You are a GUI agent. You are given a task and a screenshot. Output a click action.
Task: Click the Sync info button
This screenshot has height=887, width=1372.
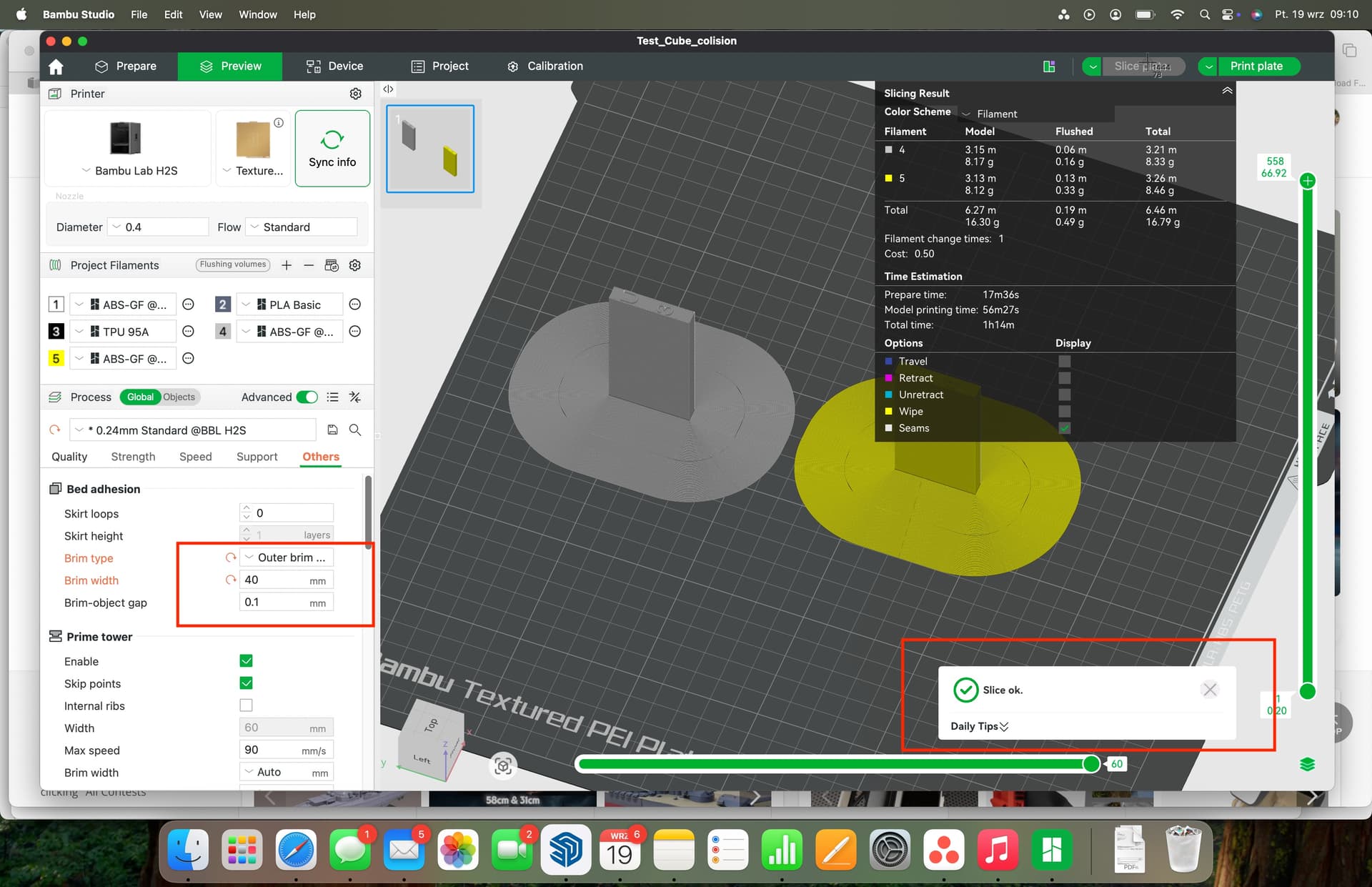click(332, 149)
